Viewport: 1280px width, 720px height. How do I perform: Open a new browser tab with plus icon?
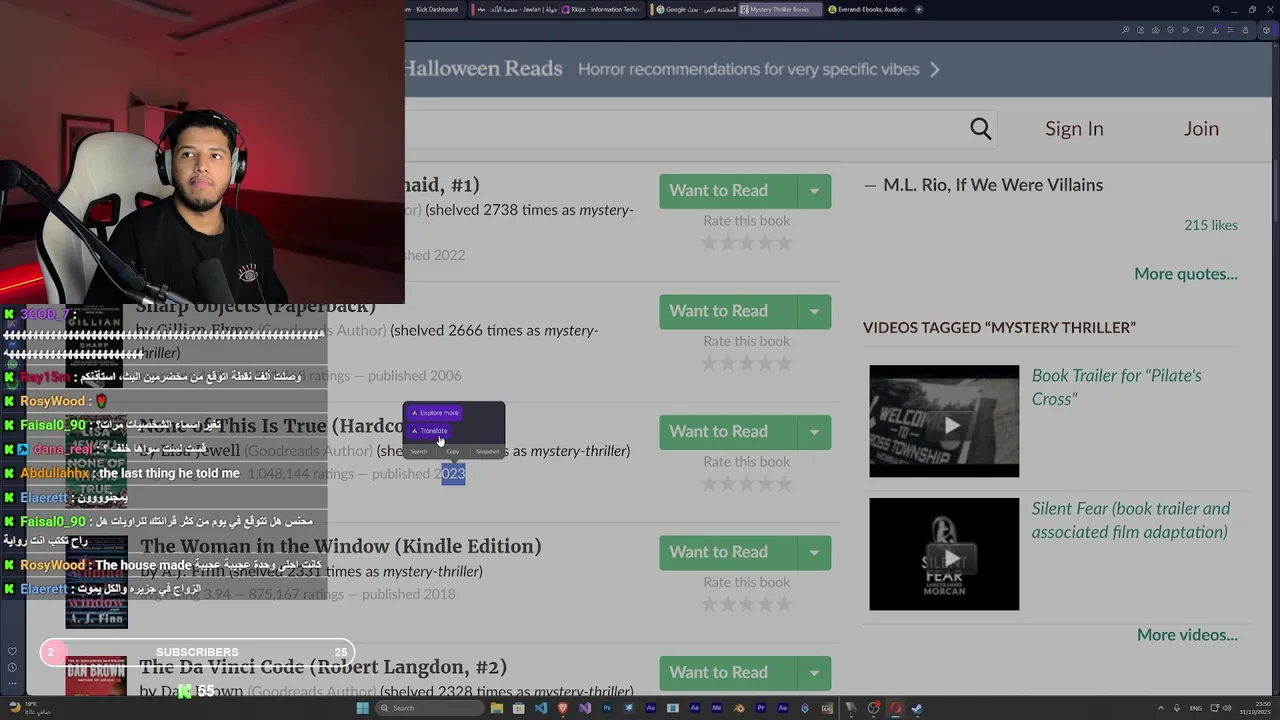[919, 9]
